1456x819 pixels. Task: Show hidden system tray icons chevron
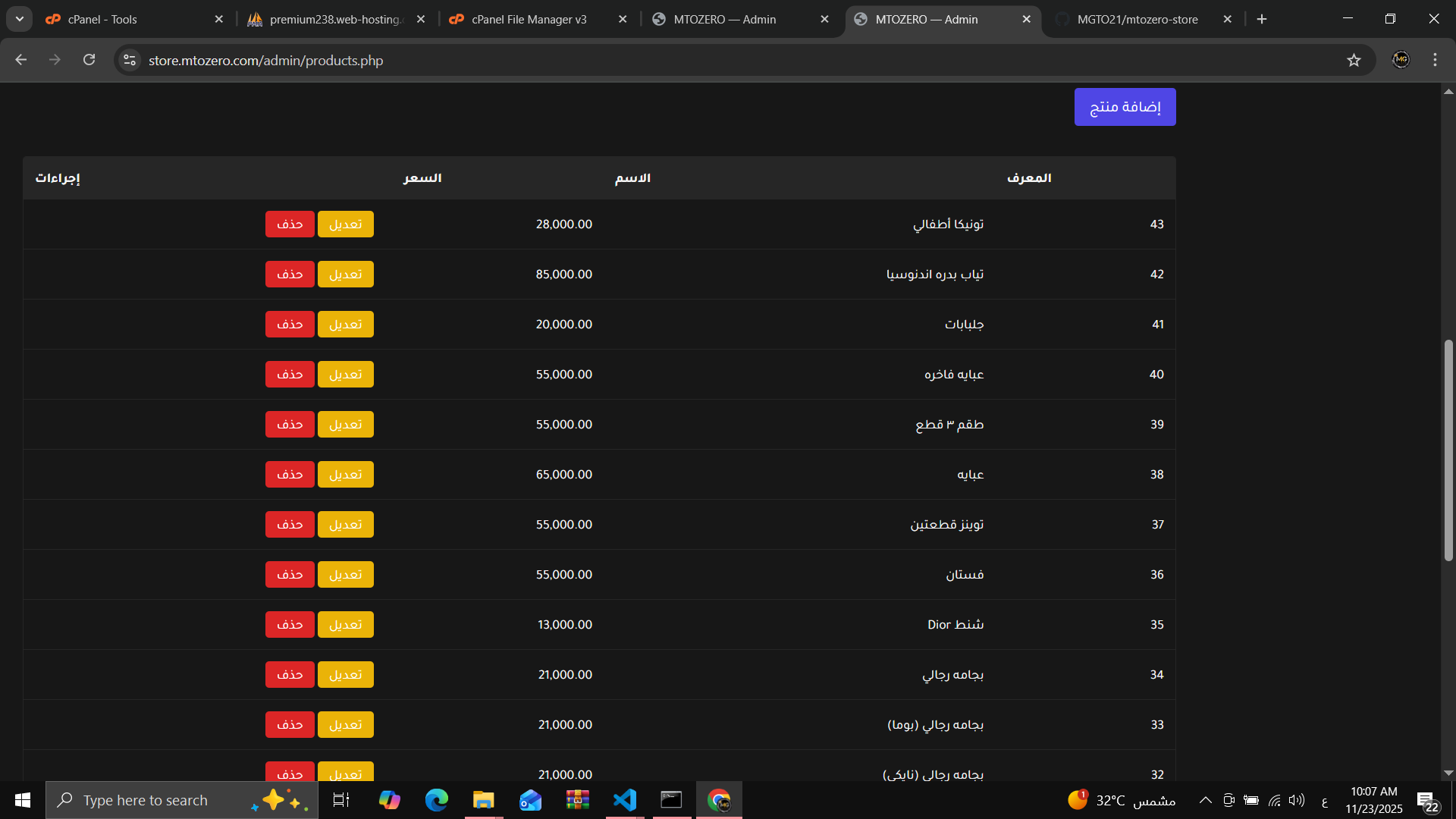[x=1205, y=800]
